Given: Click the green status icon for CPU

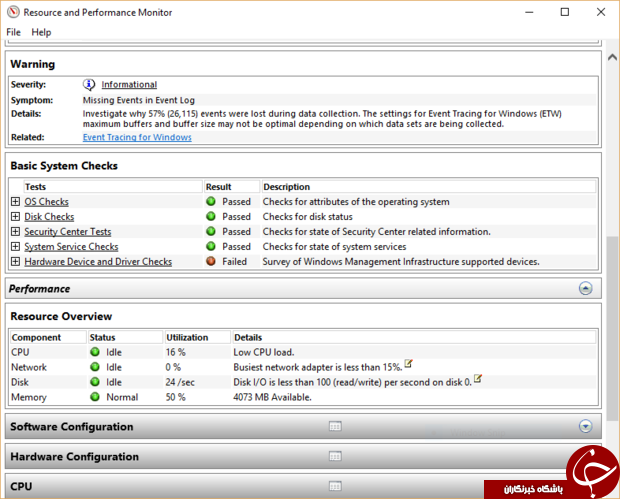Looking at the screenshot, I should 95,352.
